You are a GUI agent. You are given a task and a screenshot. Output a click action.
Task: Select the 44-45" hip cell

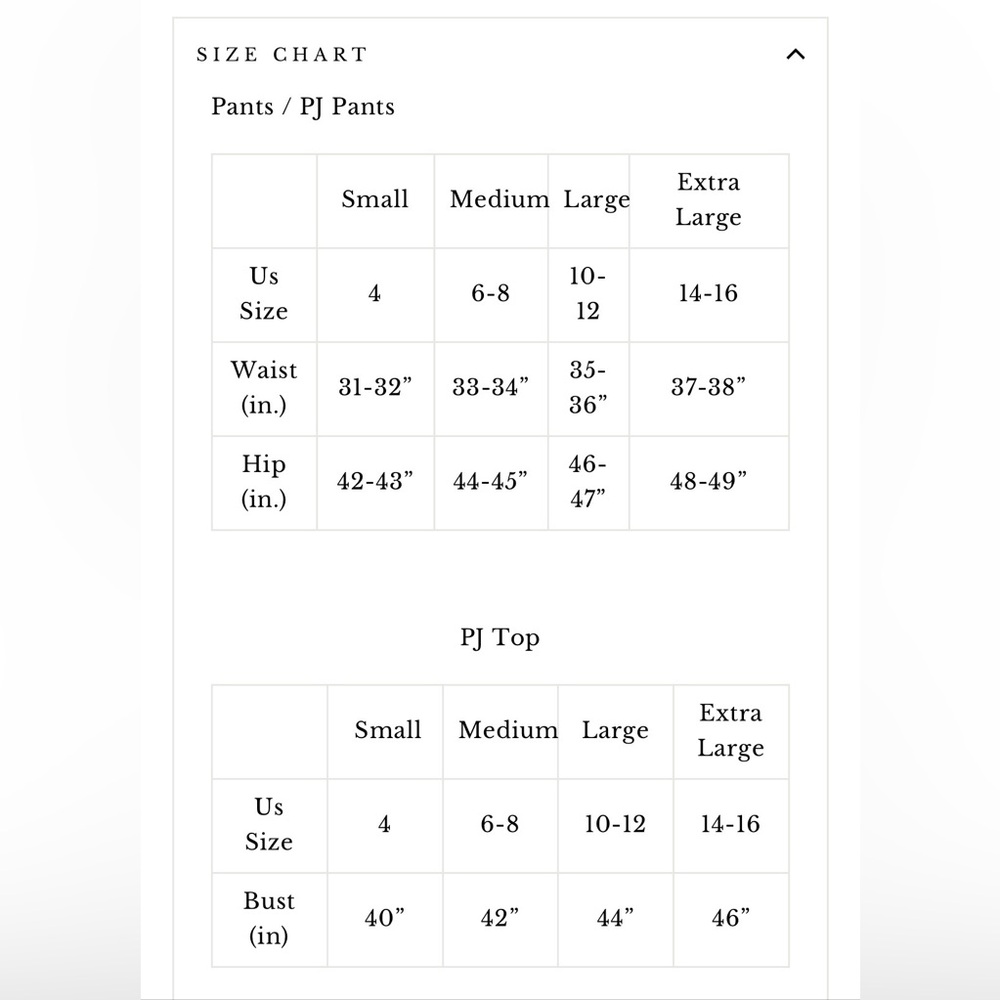click(x=490, y=482)
